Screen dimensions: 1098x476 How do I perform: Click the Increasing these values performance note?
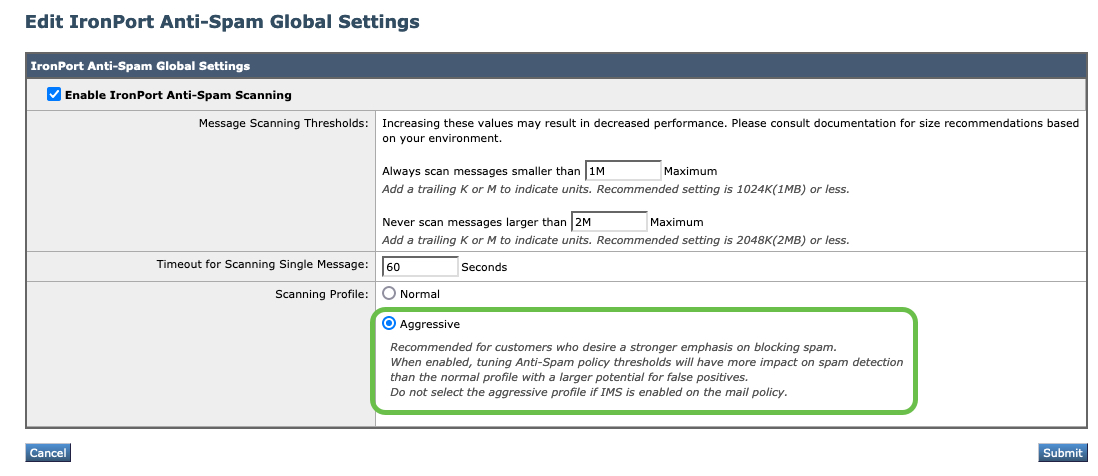point(730,130)
